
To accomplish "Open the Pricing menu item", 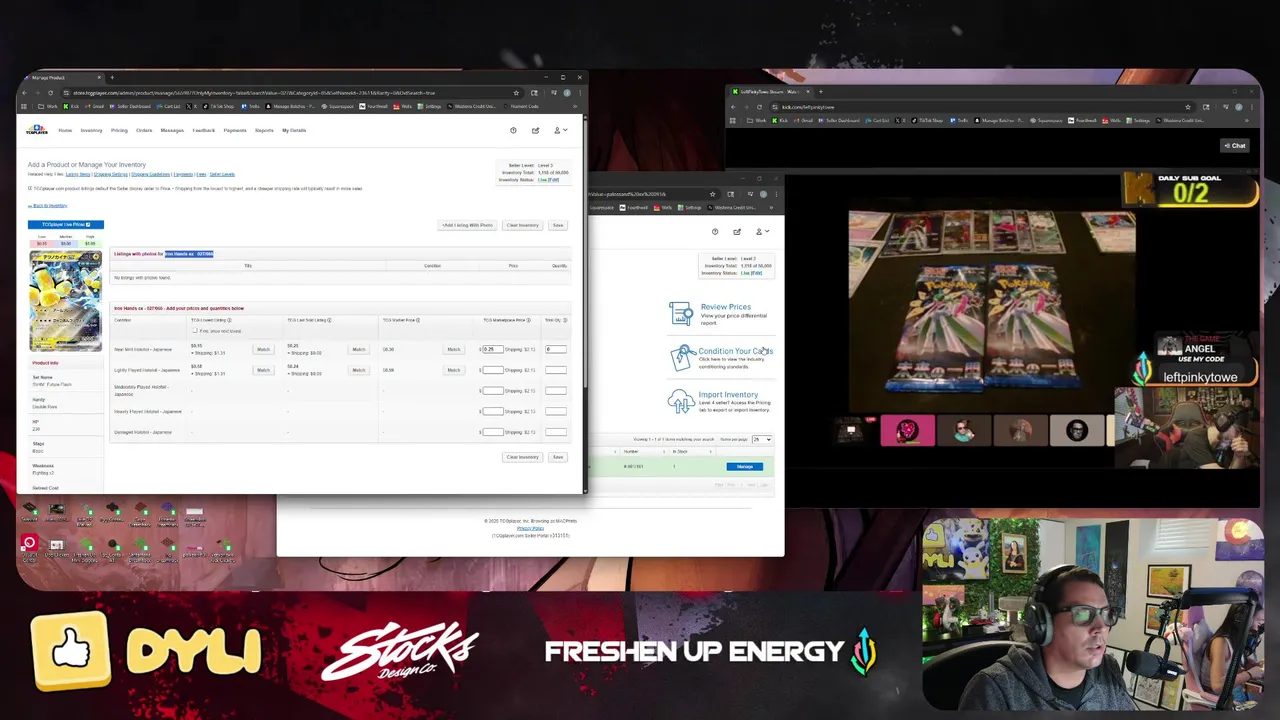I will pos(119,130).
